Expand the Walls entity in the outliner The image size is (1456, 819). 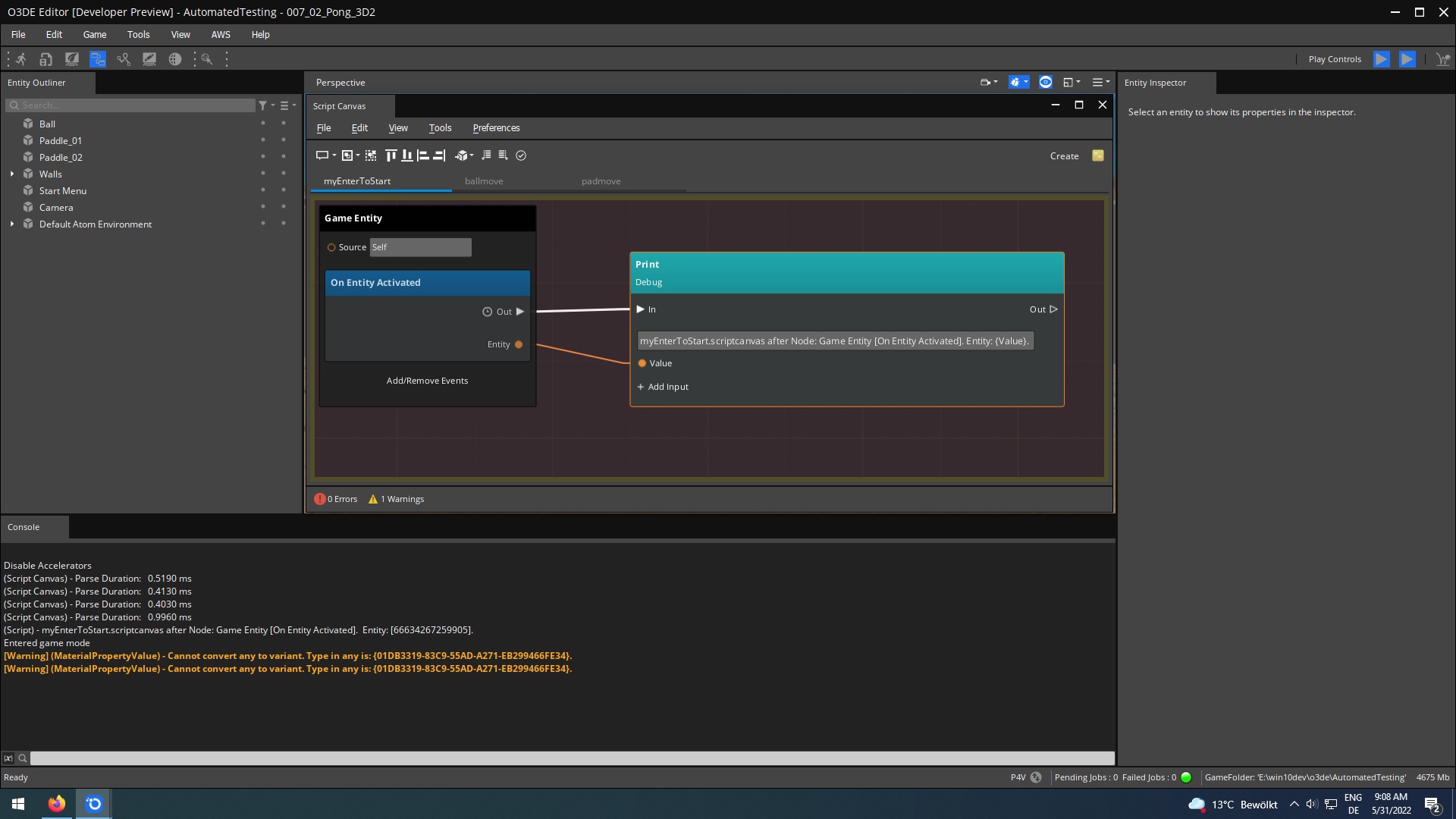[x=11, y=174]
